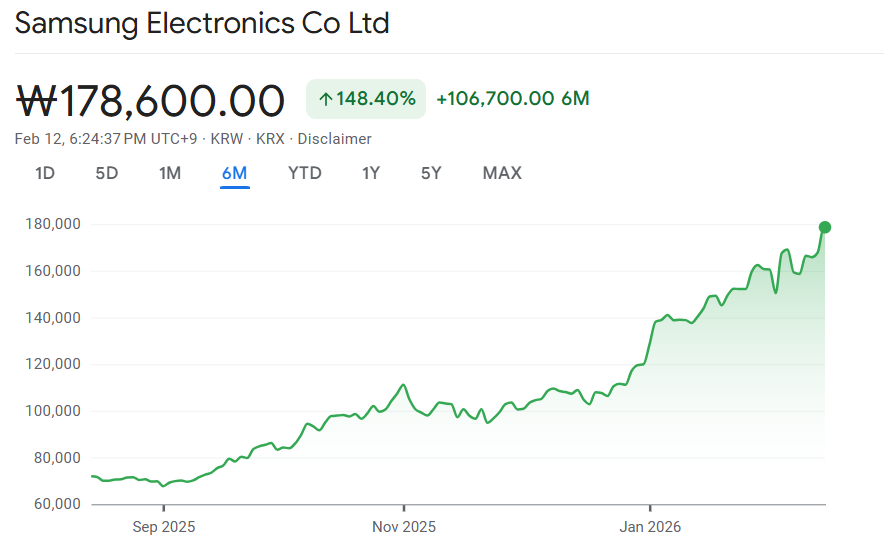Click the ₩178,600.00 price value
The width and height of the screenshot is (884, 553).
pyautogui.click(x=152, y=101)
